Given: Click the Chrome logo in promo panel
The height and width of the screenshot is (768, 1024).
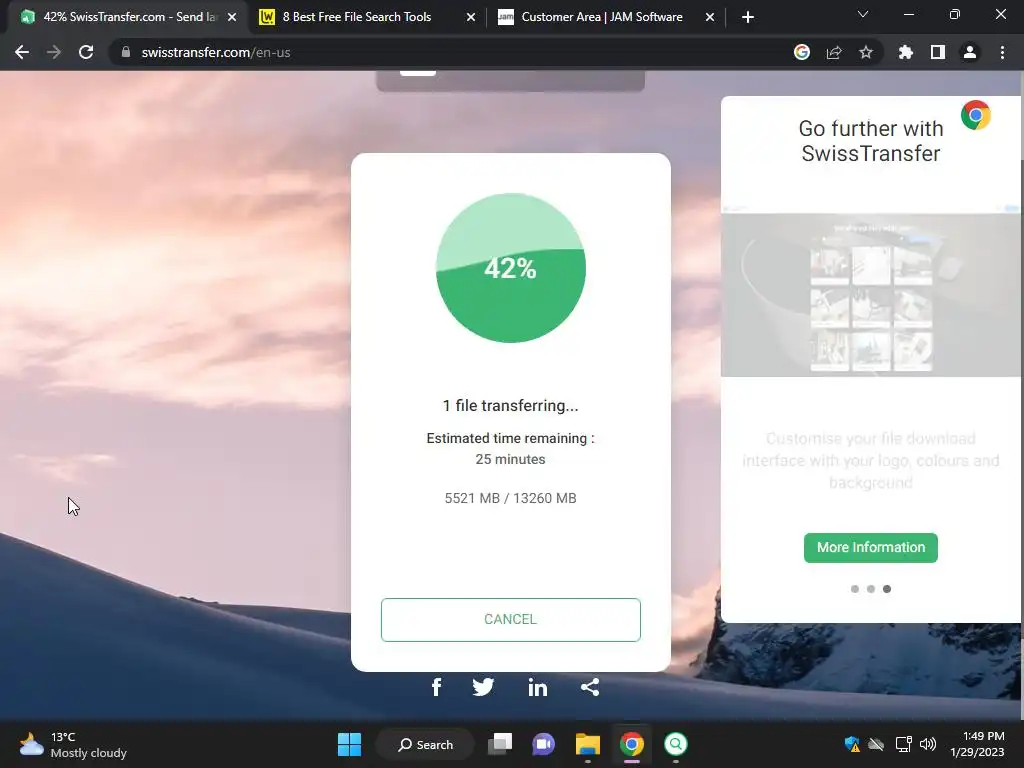Looking at the screenshot, I should click(x=976, y=116).
